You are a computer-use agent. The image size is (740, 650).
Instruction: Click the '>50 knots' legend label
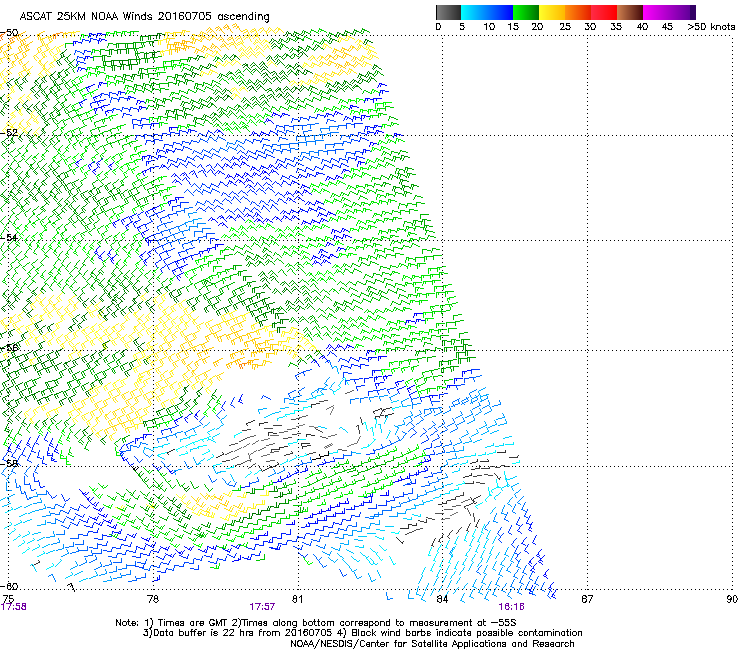711,27
